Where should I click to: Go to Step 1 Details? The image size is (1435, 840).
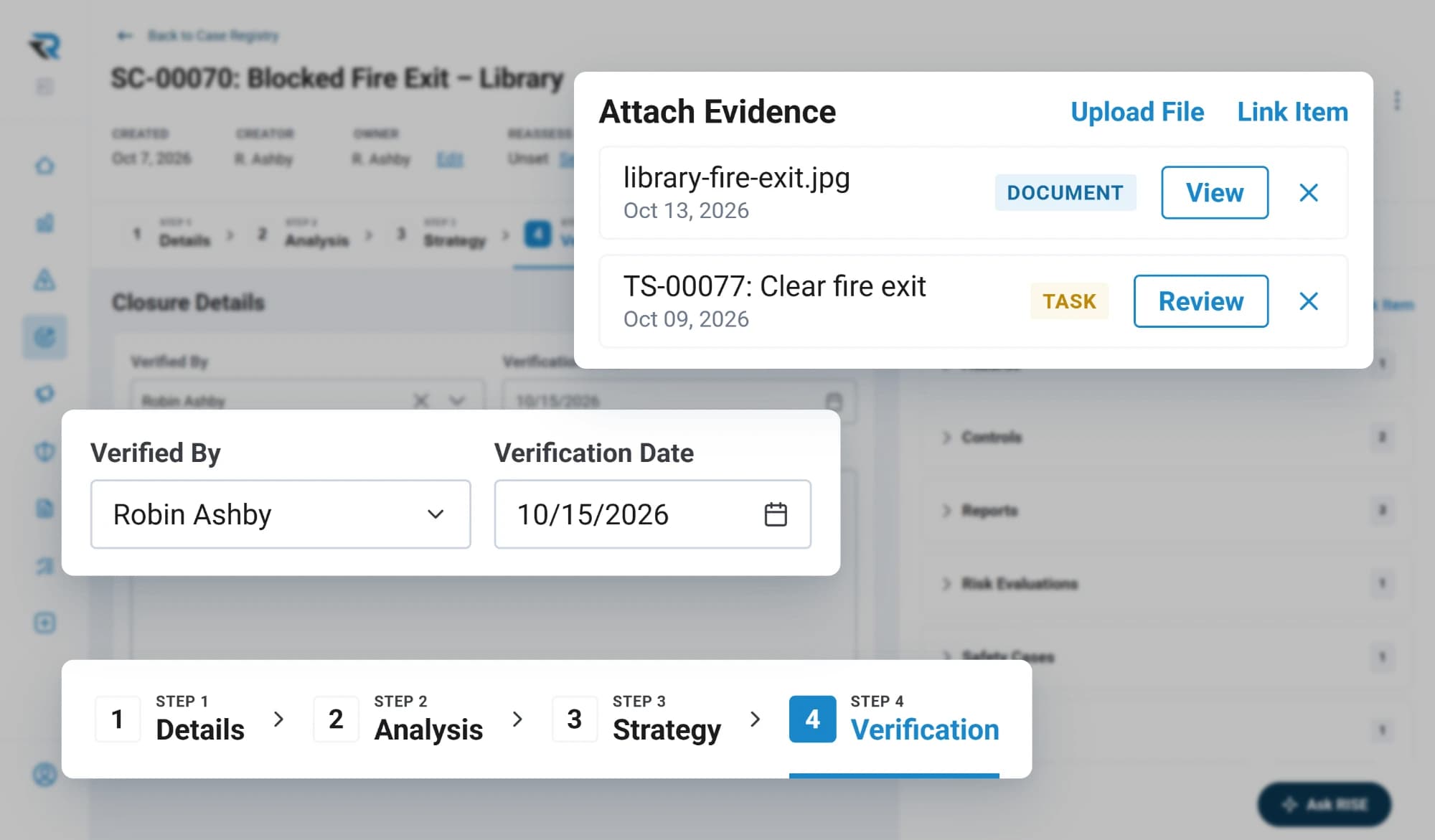170,719
